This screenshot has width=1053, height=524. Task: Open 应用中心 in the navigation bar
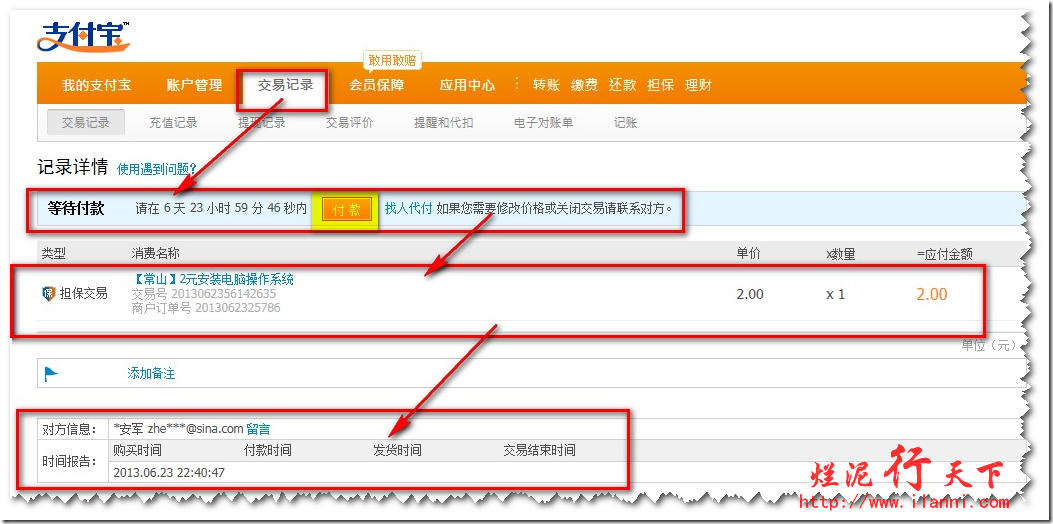(467, 85)
